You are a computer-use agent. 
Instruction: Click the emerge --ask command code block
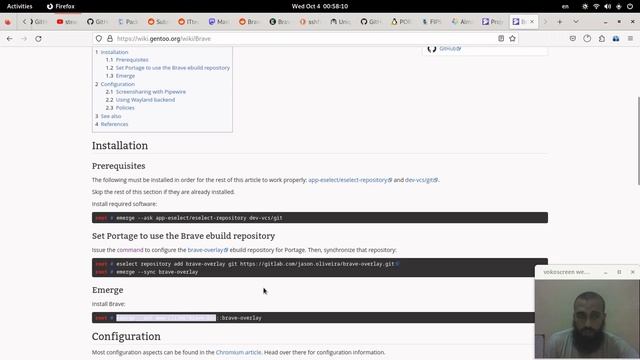pyautogui.click(x=320, y=218)
